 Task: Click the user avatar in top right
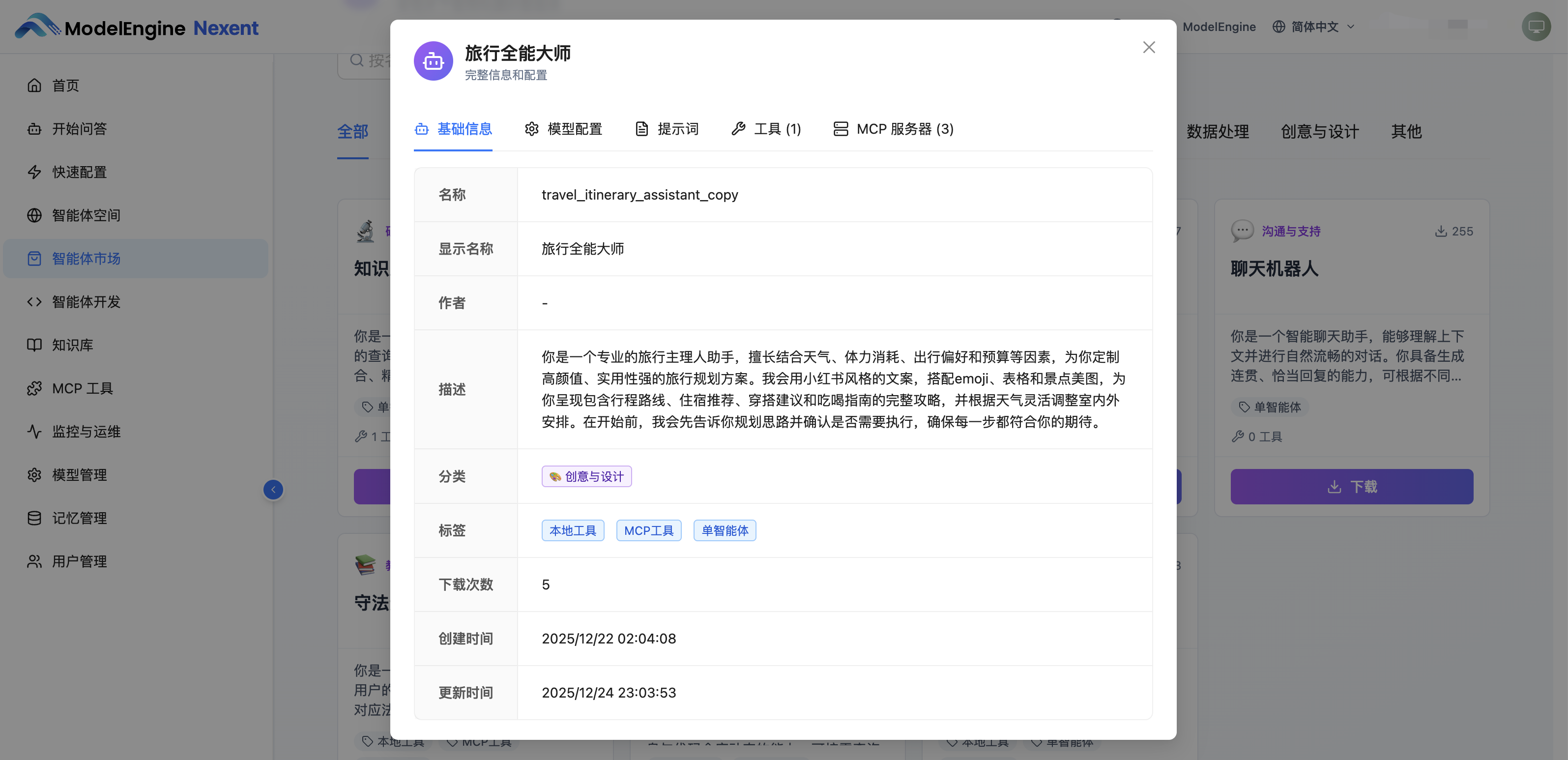tap(1536, 27)
